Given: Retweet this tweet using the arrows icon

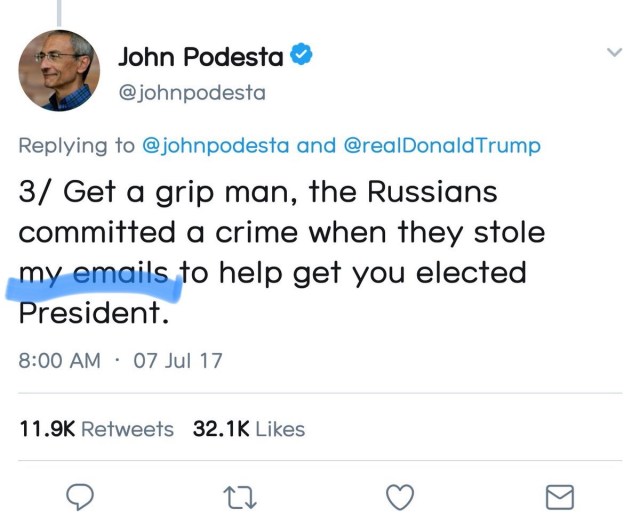Looking at the screenshot, I should point(239,496).
